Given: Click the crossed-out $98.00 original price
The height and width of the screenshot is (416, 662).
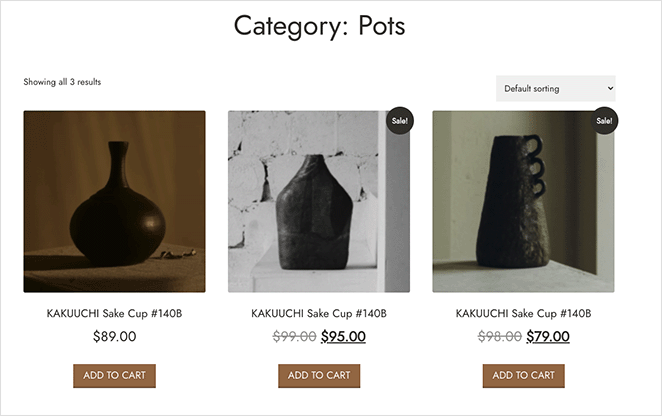Looking at the screenshot, I should click(499, 337).
